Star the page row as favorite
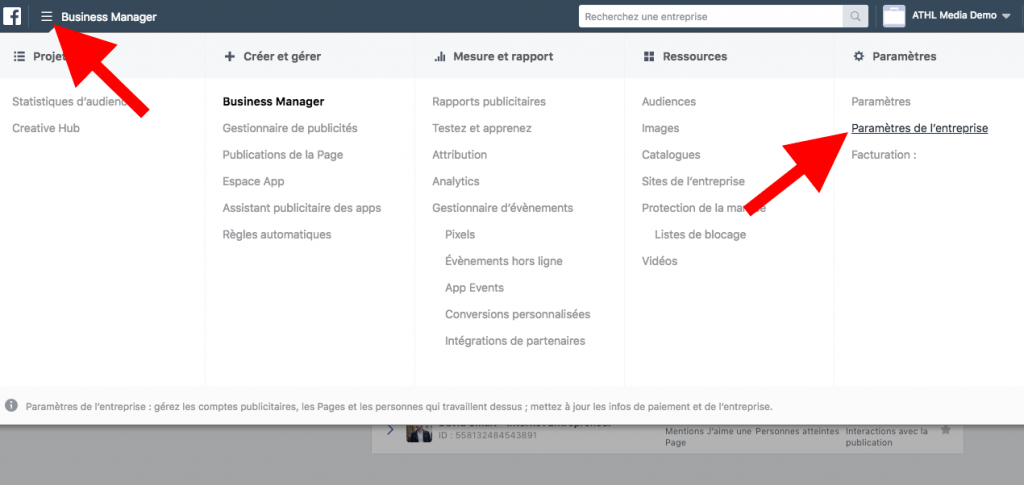Viewport: 1024px width, 485px height. tap(945, 430)
